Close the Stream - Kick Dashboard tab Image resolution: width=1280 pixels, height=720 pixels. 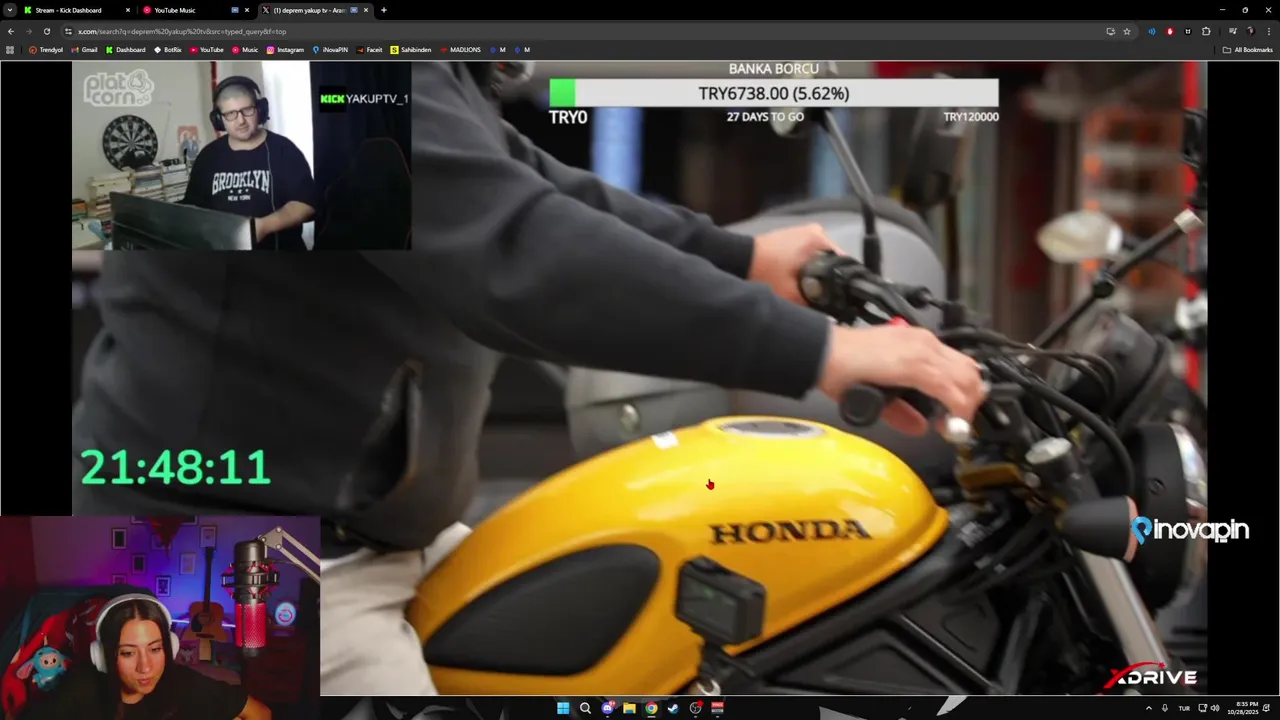click(128, 10)
